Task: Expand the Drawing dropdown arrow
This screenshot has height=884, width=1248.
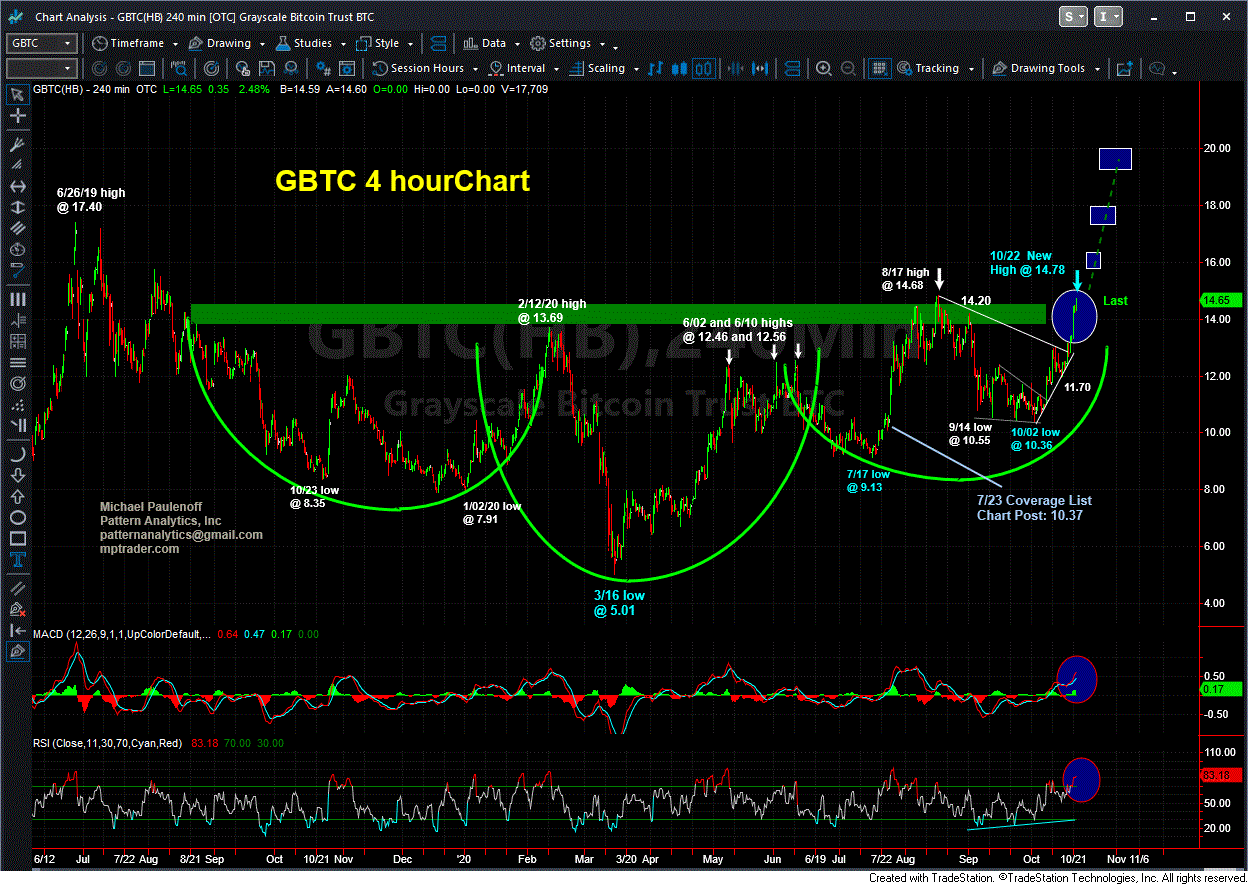Action: tap(262, 45)
